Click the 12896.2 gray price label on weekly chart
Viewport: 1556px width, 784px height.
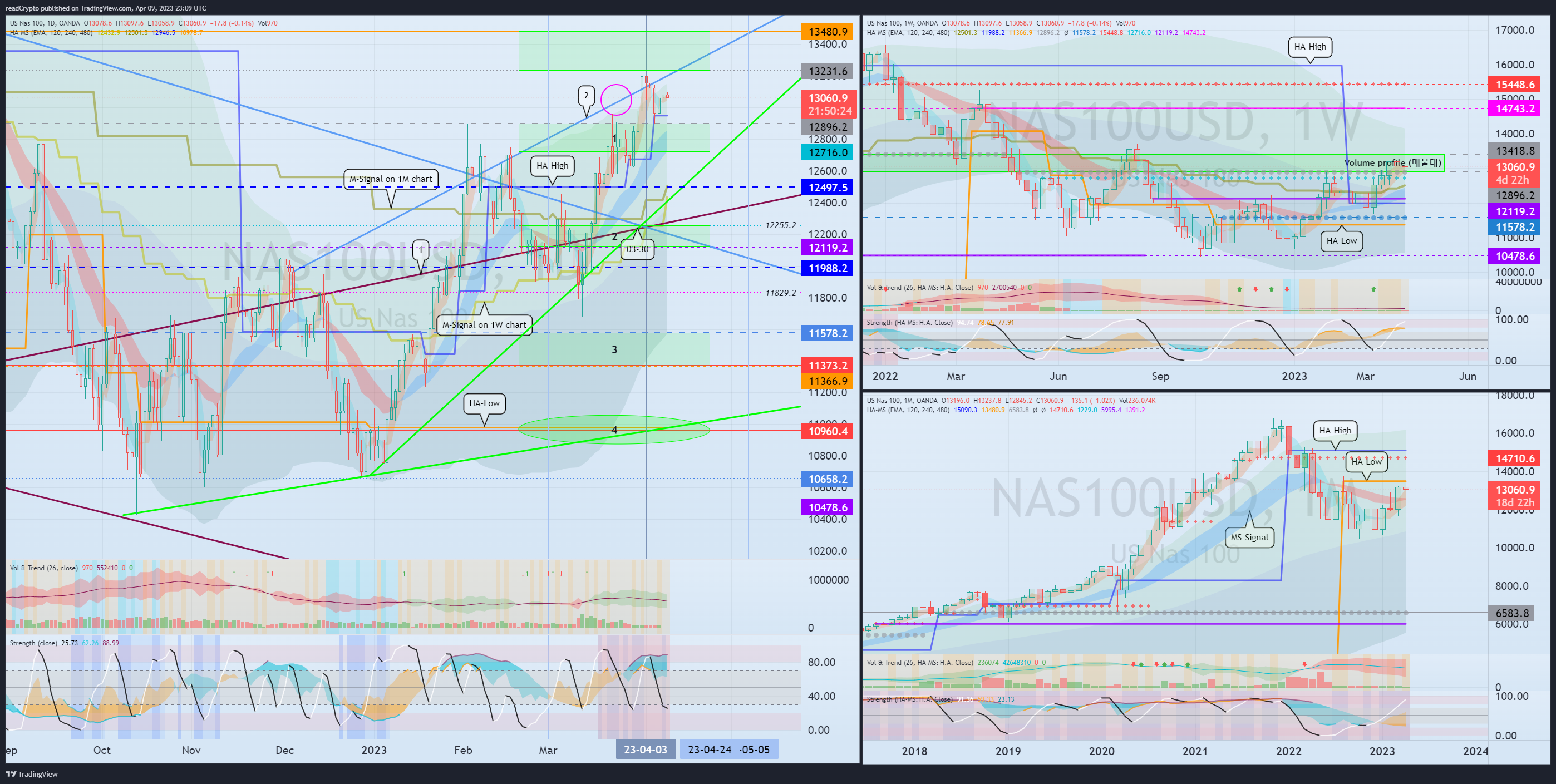pyautogui.click(x=1514, y=196)
